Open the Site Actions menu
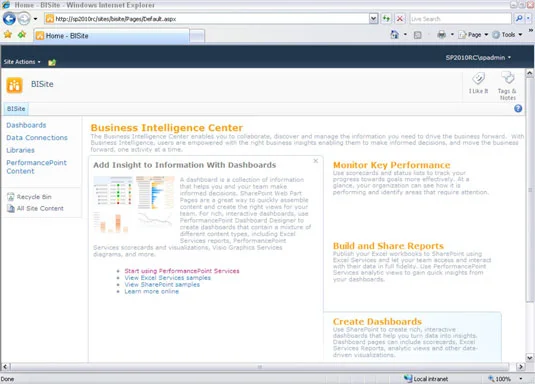The height and width of the screenshot is (384, 535). (x=22, y=62)
